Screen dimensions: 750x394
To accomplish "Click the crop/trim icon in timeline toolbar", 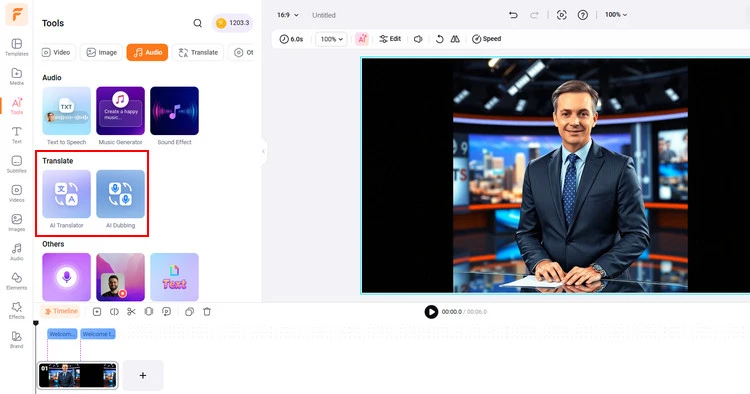I will click(x=149, y=312).
